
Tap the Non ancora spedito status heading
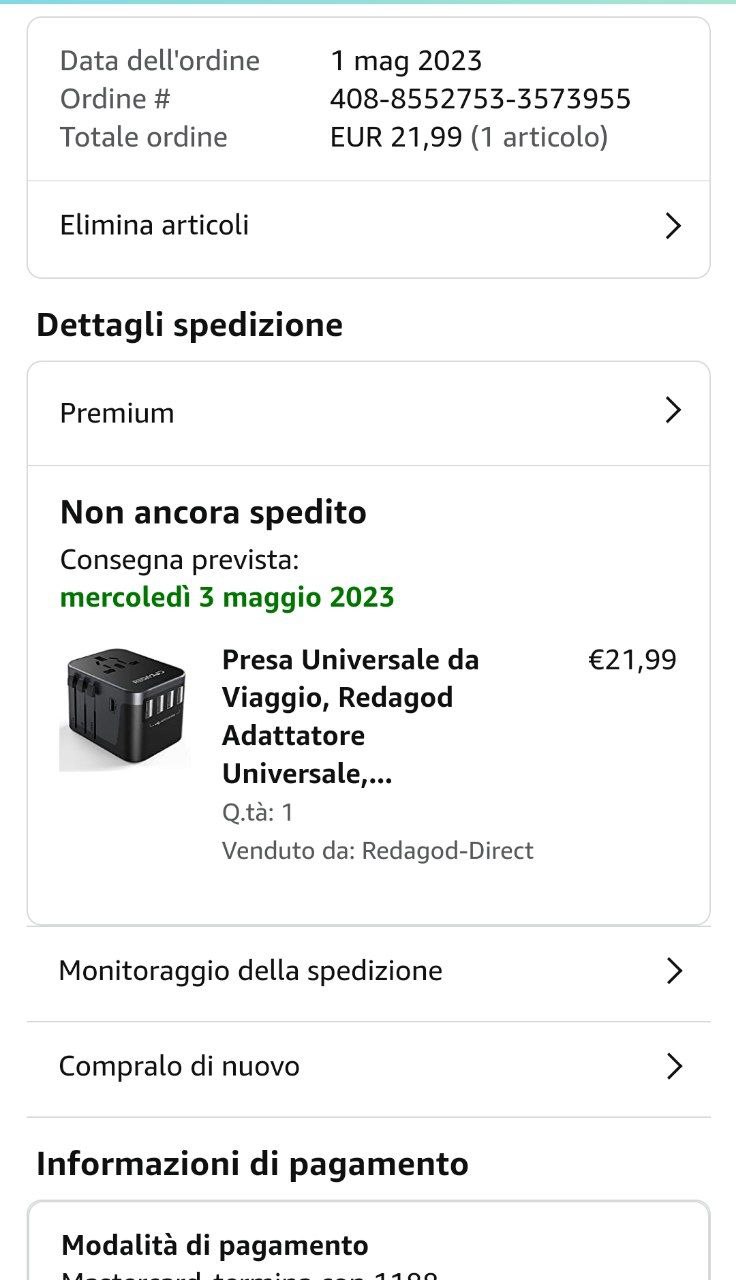(x=213, y=512)
